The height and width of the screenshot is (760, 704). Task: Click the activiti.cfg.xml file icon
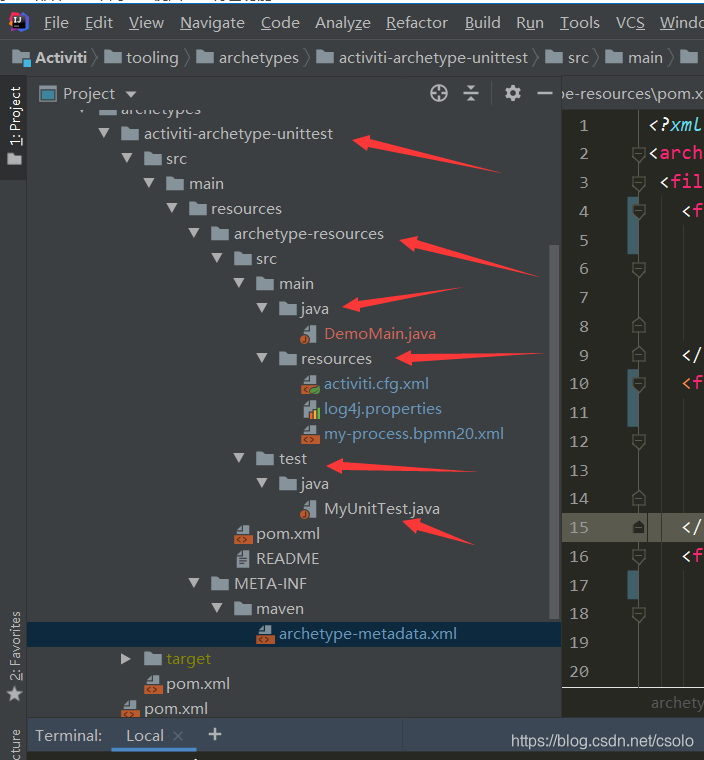310,384
